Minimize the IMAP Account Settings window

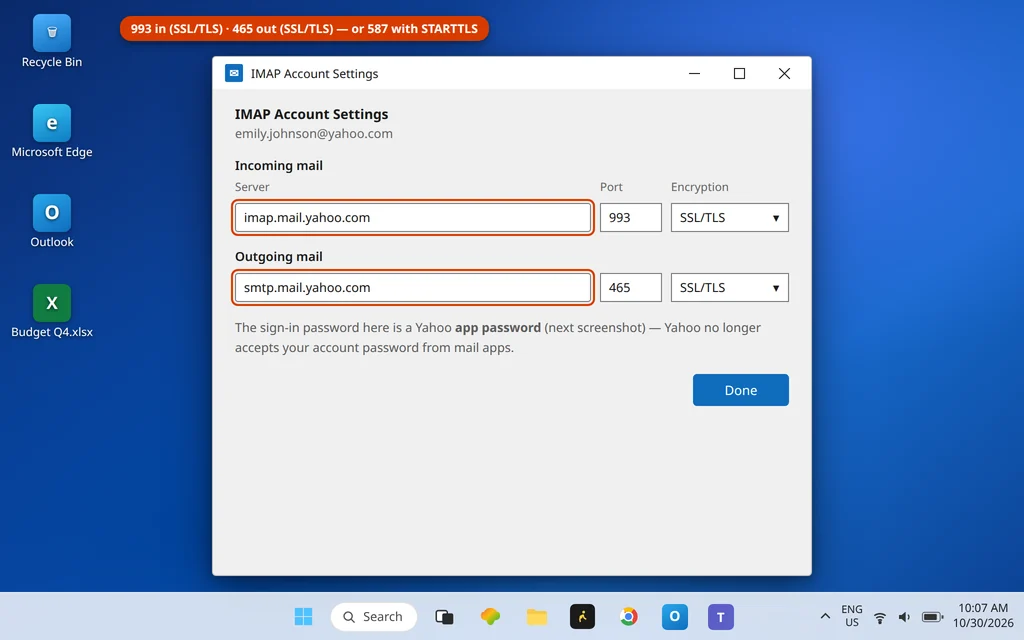pos(694,73)
